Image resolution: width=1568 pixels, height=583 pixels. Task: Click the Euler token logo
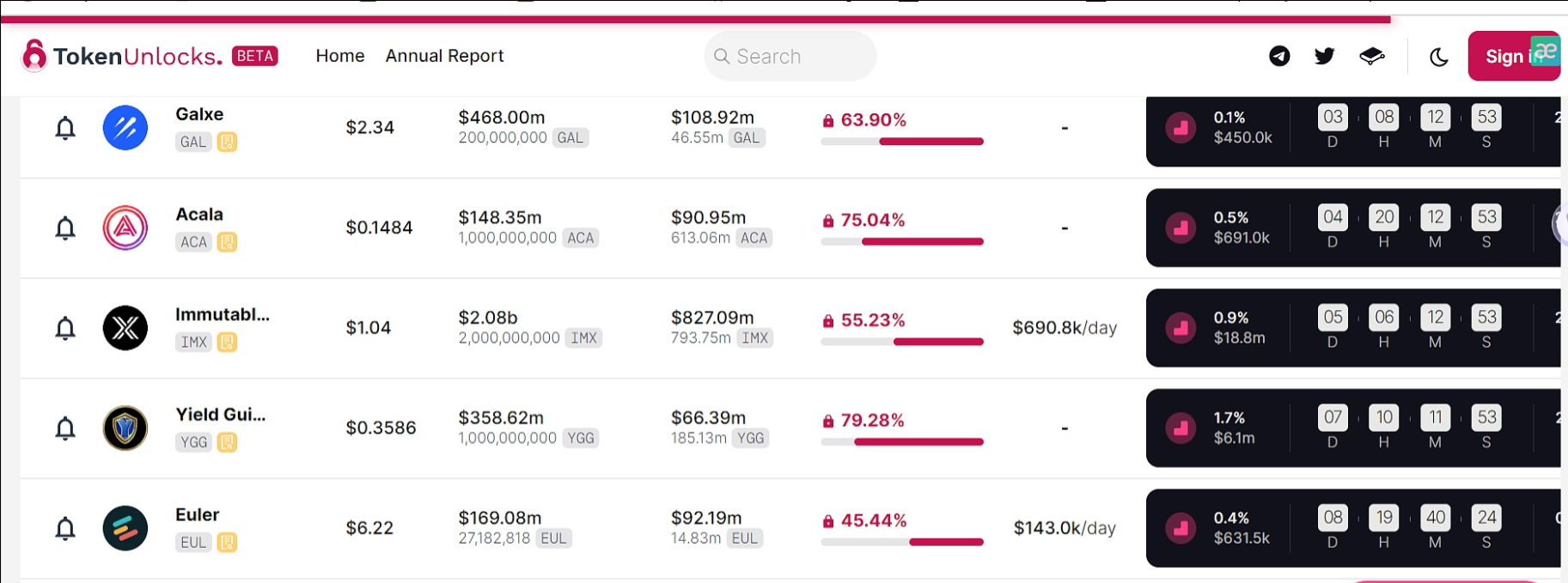[x=125, y=528]
